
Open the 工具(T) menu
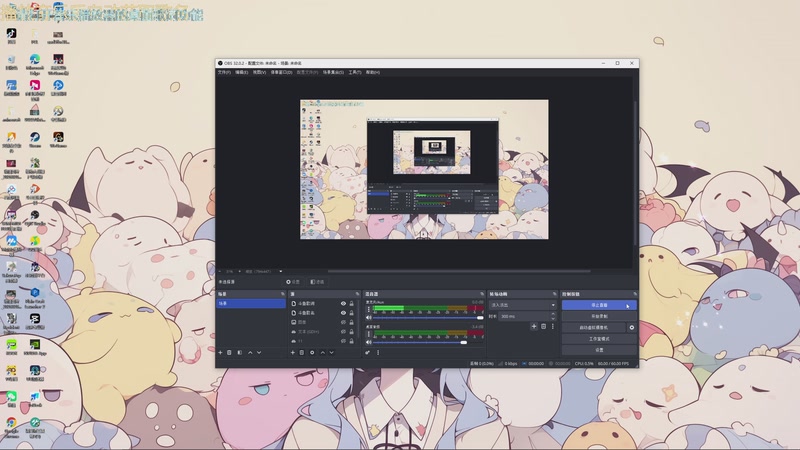pos(355,72)
